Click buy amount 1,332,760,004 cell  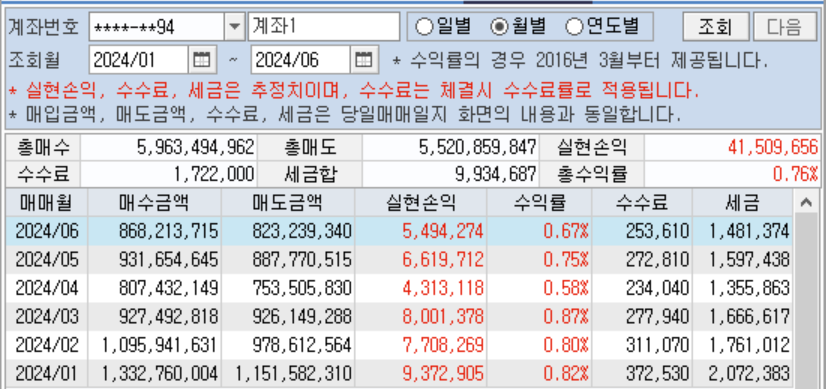tap(154, 373)
